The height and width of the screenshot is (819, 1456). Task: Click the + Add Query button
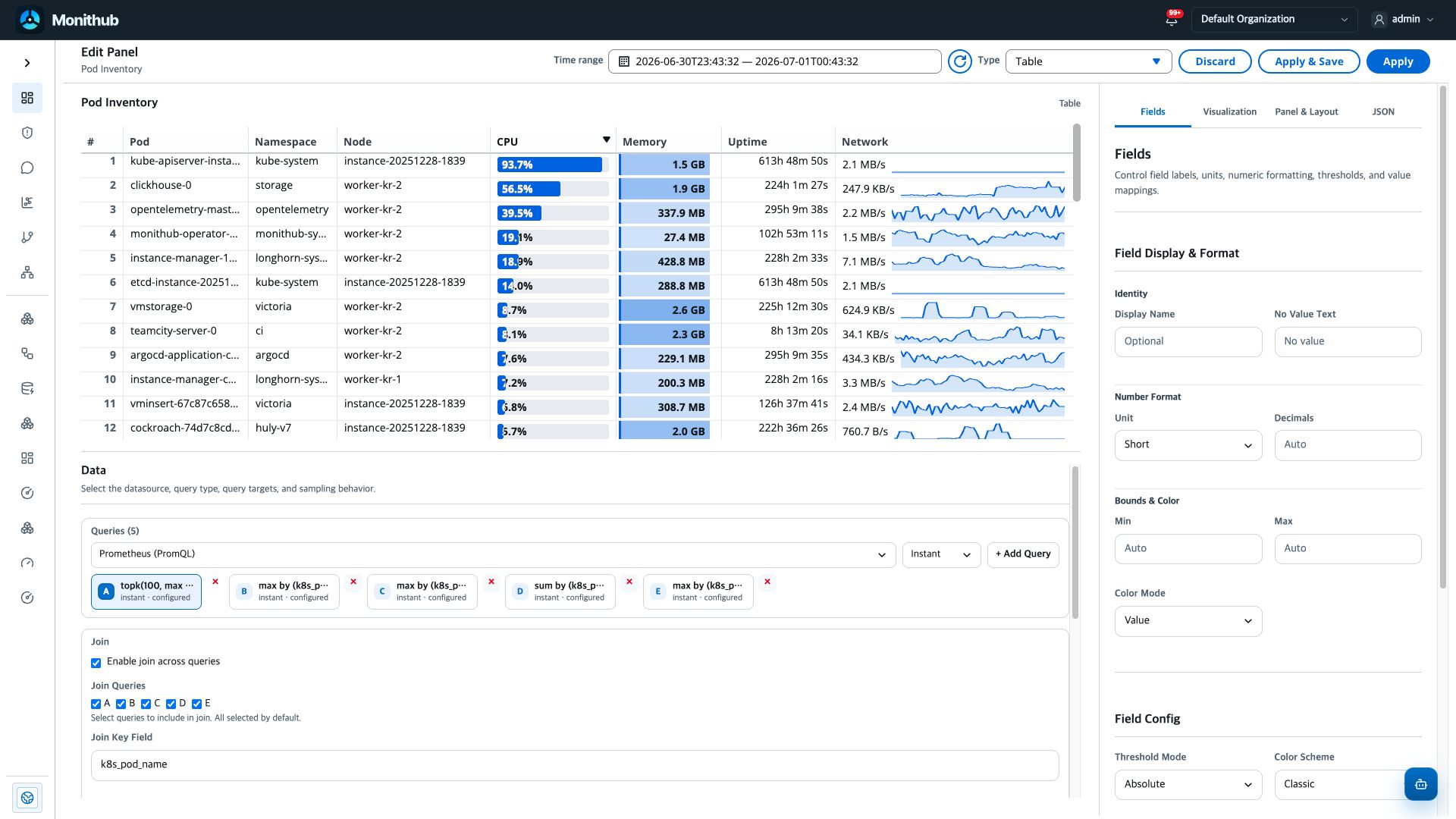[1023, 554]
